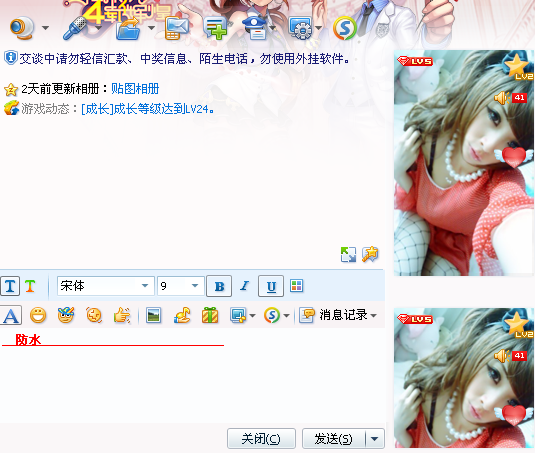Insert an emoticon with the smiley face icon
Image resolution: width=535 pixels, height=453 pixels.
[38, 315]
